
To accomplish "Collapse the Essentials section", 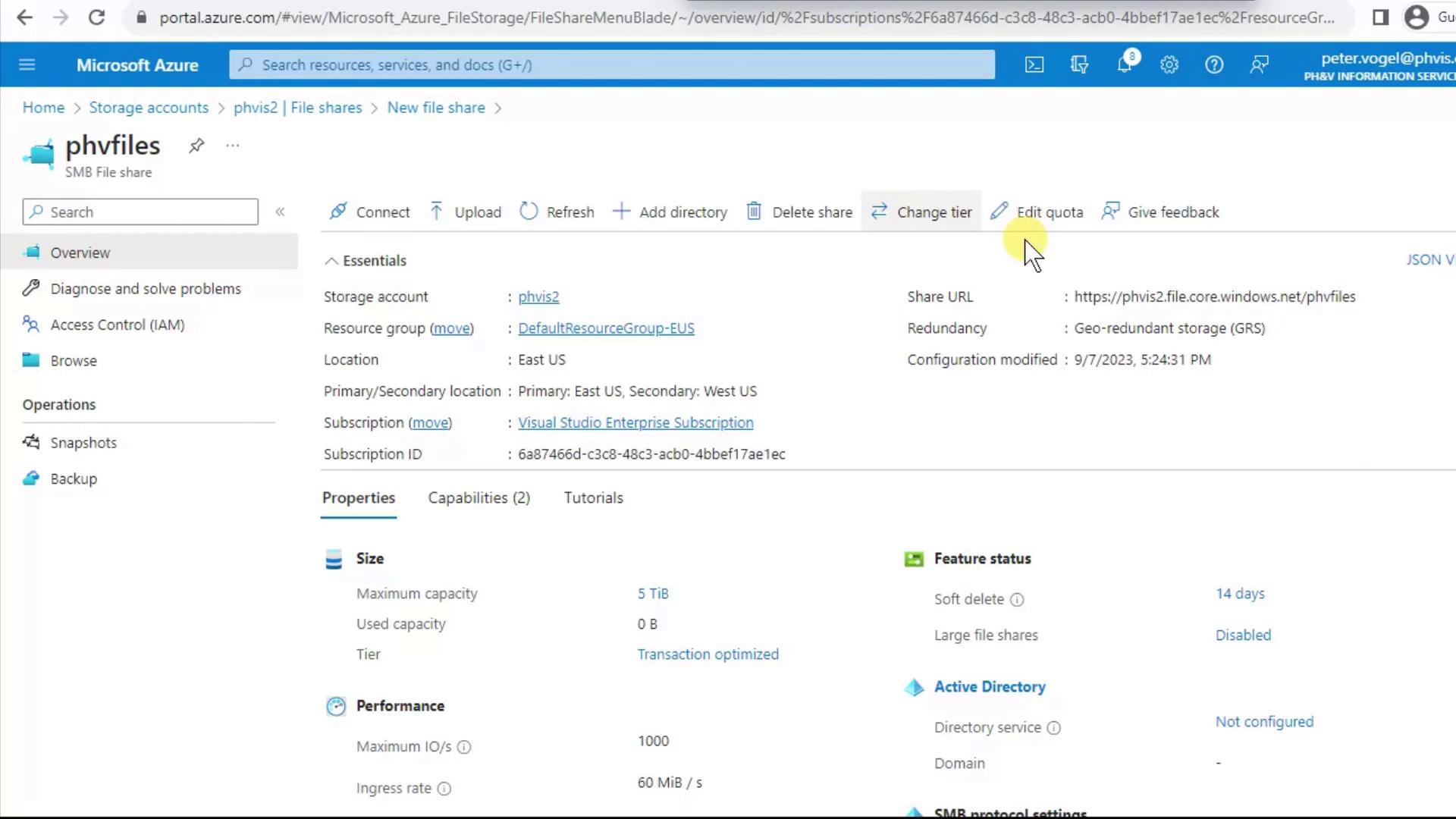I will tap(331, 261).
